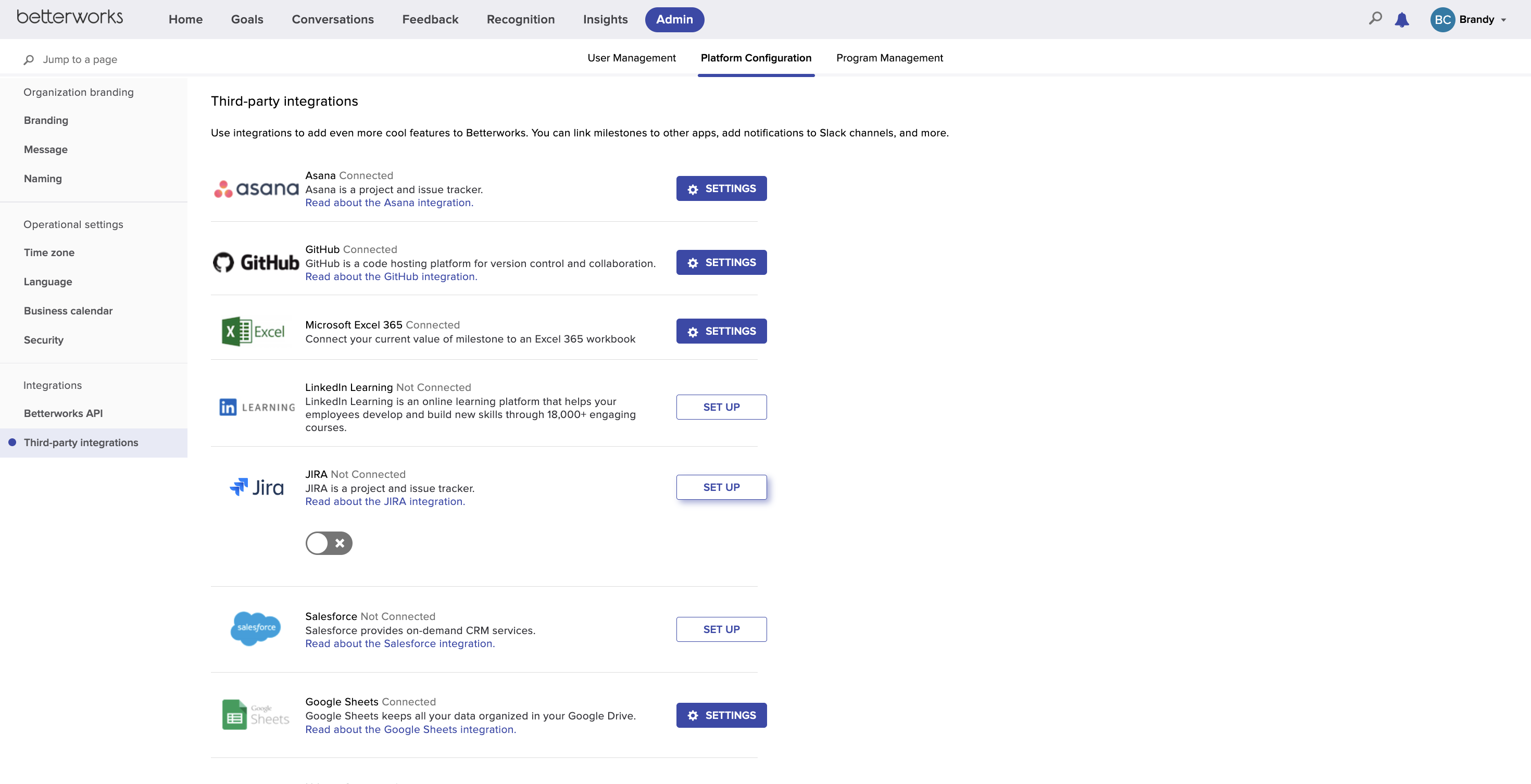1531x784 pixels.
Task: Click SET UP for JIRA
Action: coord(722,487)
